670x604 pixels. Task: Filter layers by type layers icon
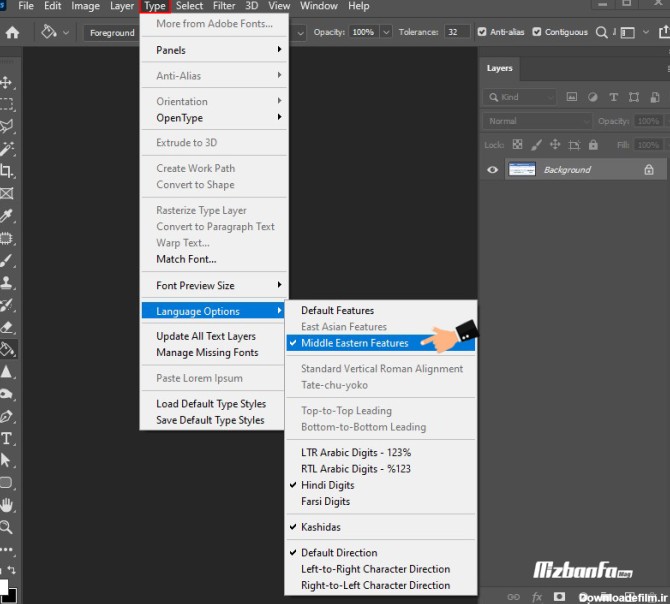[x=612, y=97]
